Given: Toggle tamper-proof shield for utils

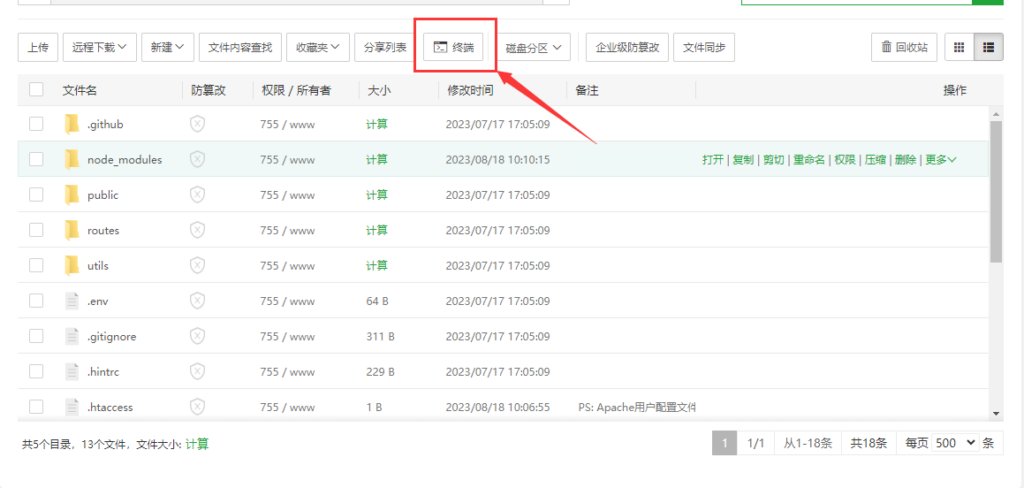Looking at the screenshot, I should pyautogui.click(x=197, y=265).
